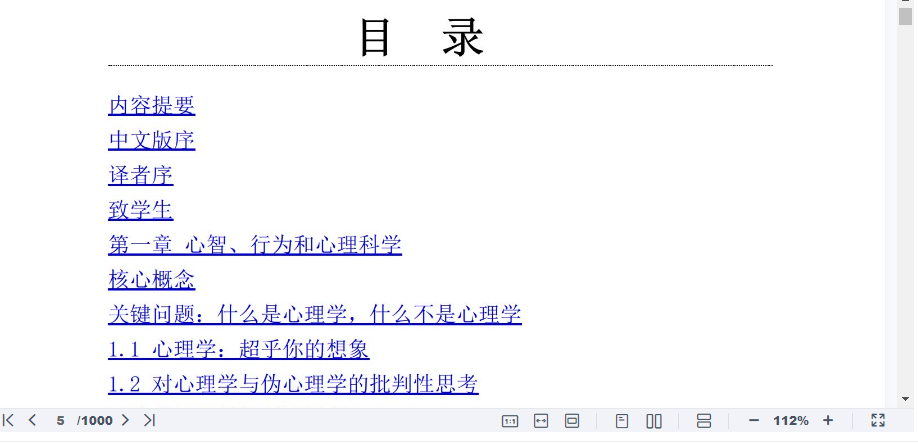Go to the previous page
Screen dimensions: 918x443
(x=32, y=421)
